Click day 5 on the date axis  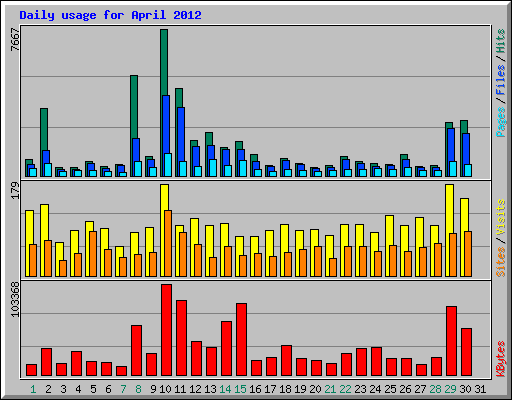point(93,389)
